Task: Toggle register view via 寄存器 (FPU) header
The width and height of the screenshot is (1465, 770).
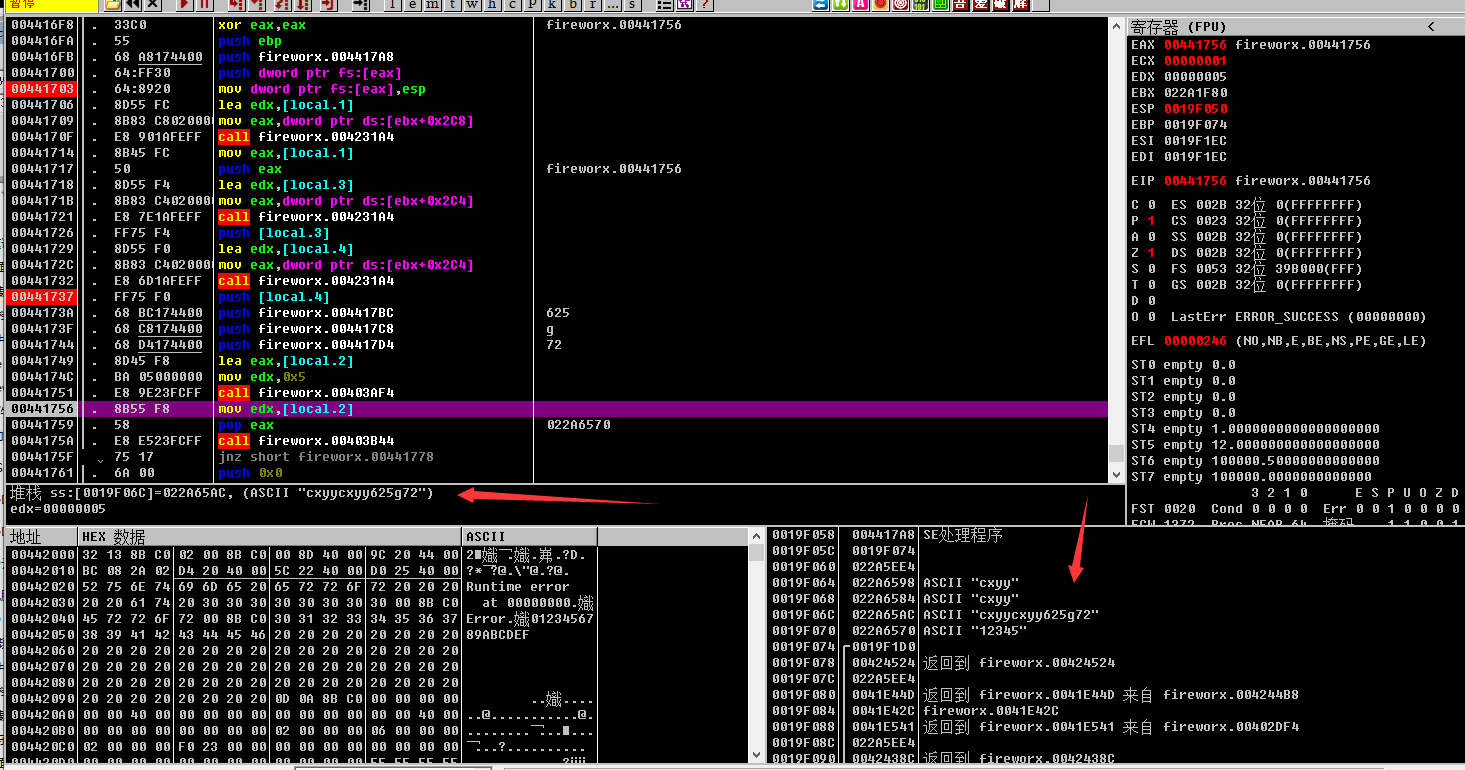Action: (x=1178, y=27)
